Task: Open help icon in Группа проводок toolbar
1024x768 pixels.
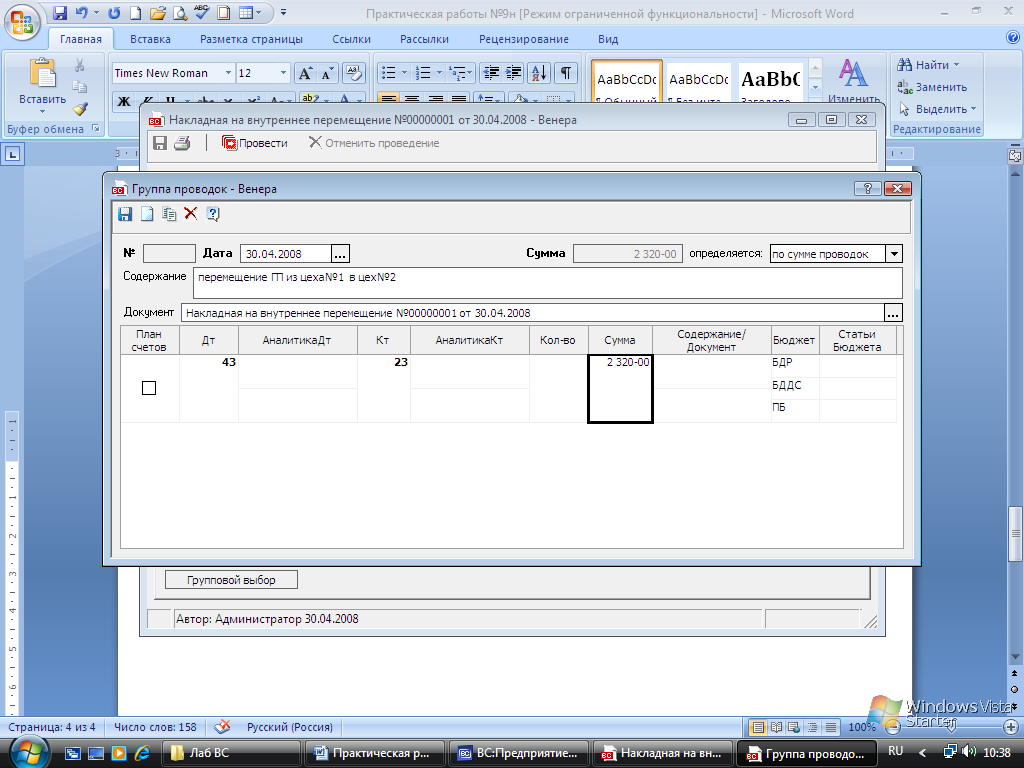Action: (x=213, y=214)
